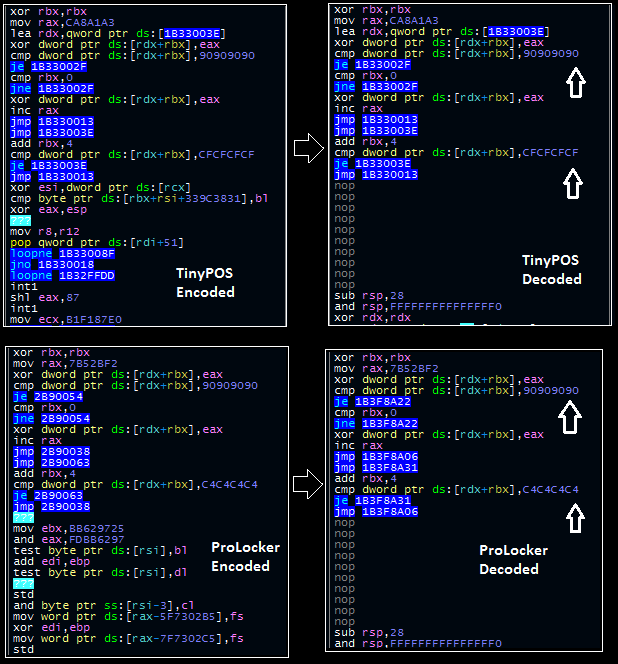Click 'jne 1B33002F' in TinyPOS Decoded panel
The height and width of the screenshot is (664, 618).
tap(376, 86)
